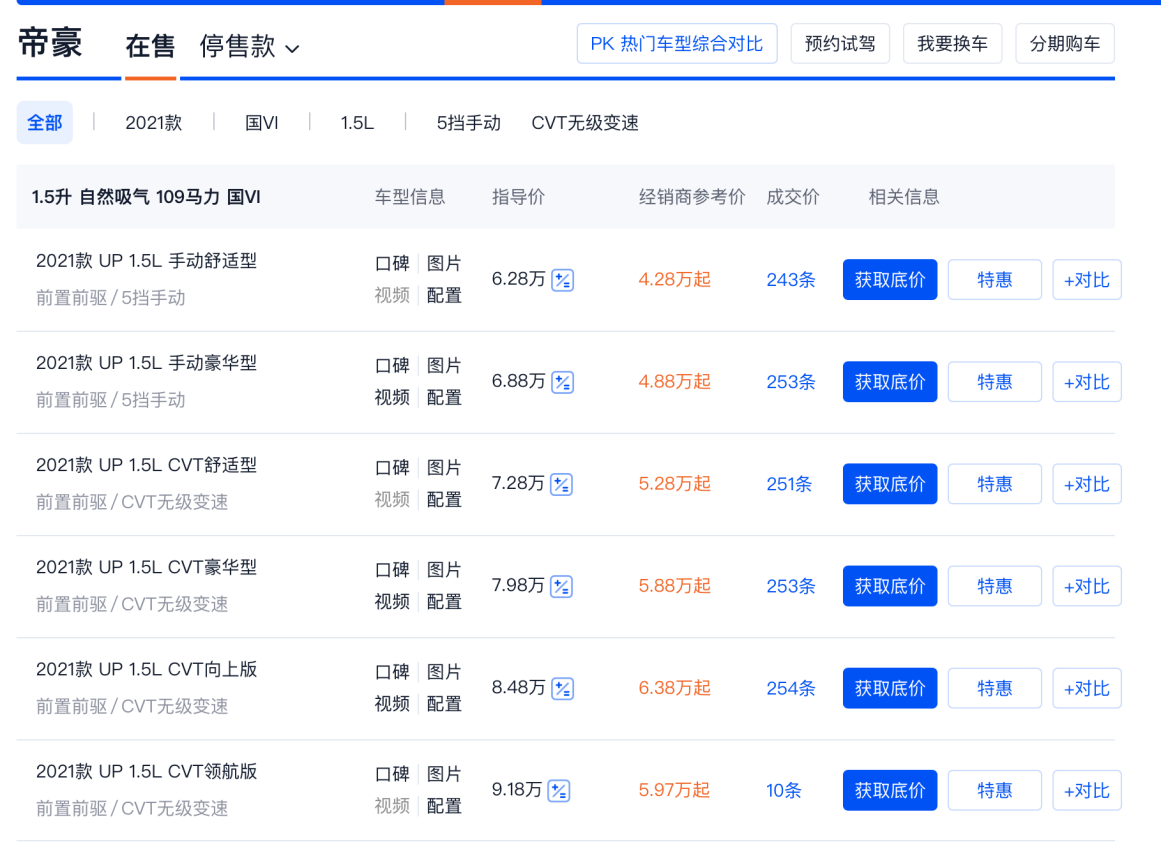Click calculator icon beside 9.18万 price
Image resolution: width=1161 pixels, height=849 pixels.
coord(559,790)
